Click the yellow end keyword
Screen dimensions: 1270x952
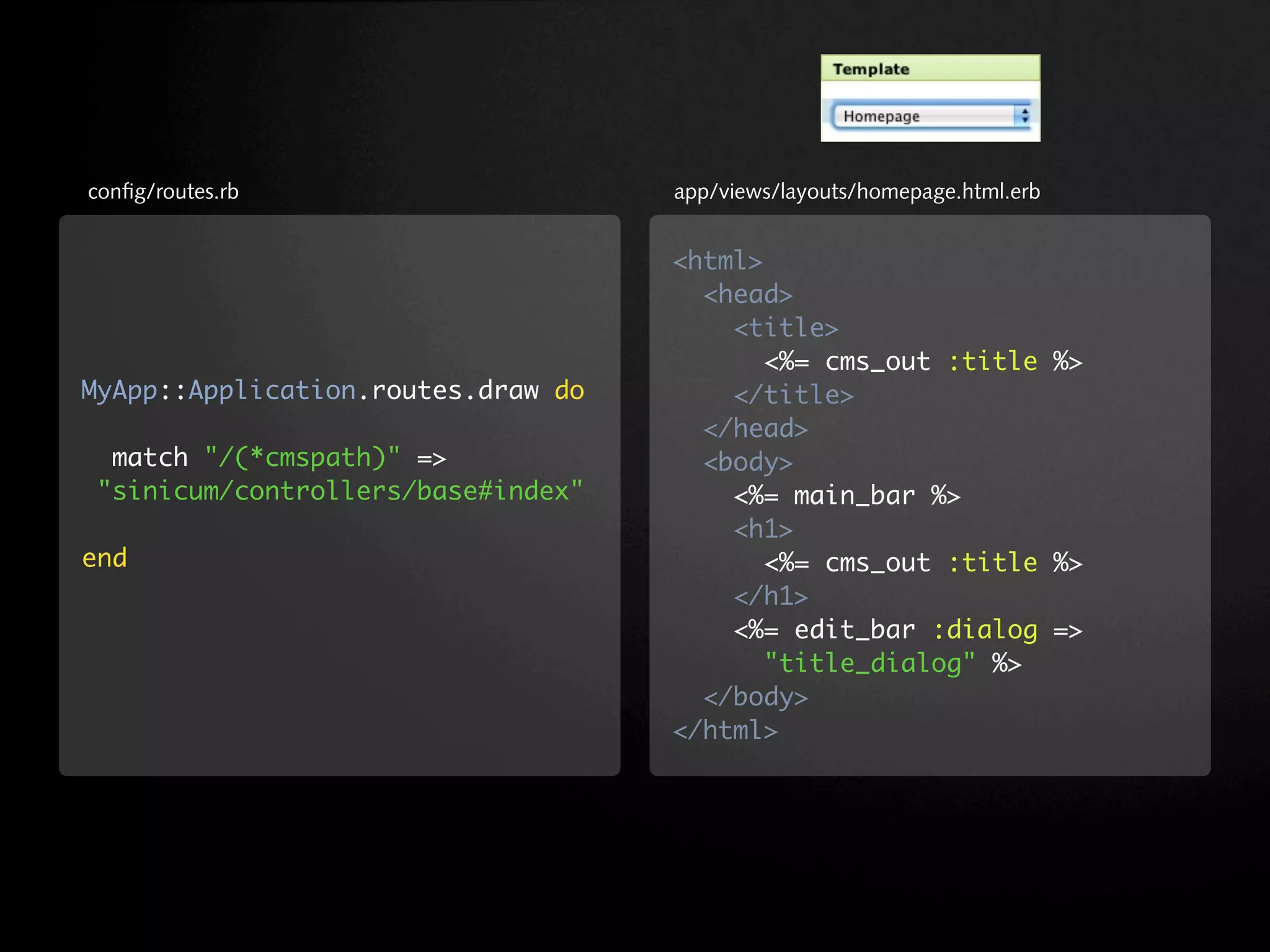pyautogui.click(x=104, y=558)
